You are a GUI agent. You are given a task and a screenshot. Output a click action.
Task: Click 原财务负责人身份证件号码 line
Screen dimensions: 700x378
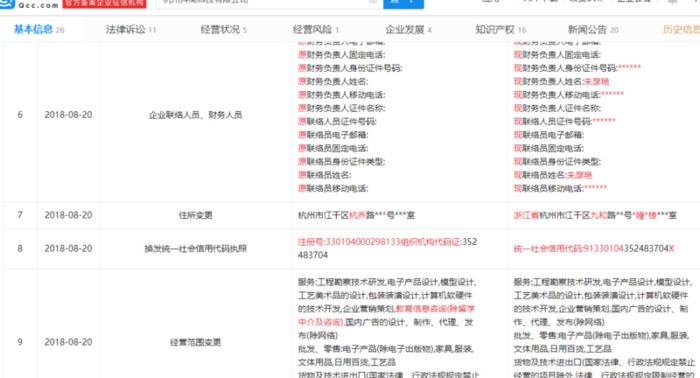coord(350,68)
